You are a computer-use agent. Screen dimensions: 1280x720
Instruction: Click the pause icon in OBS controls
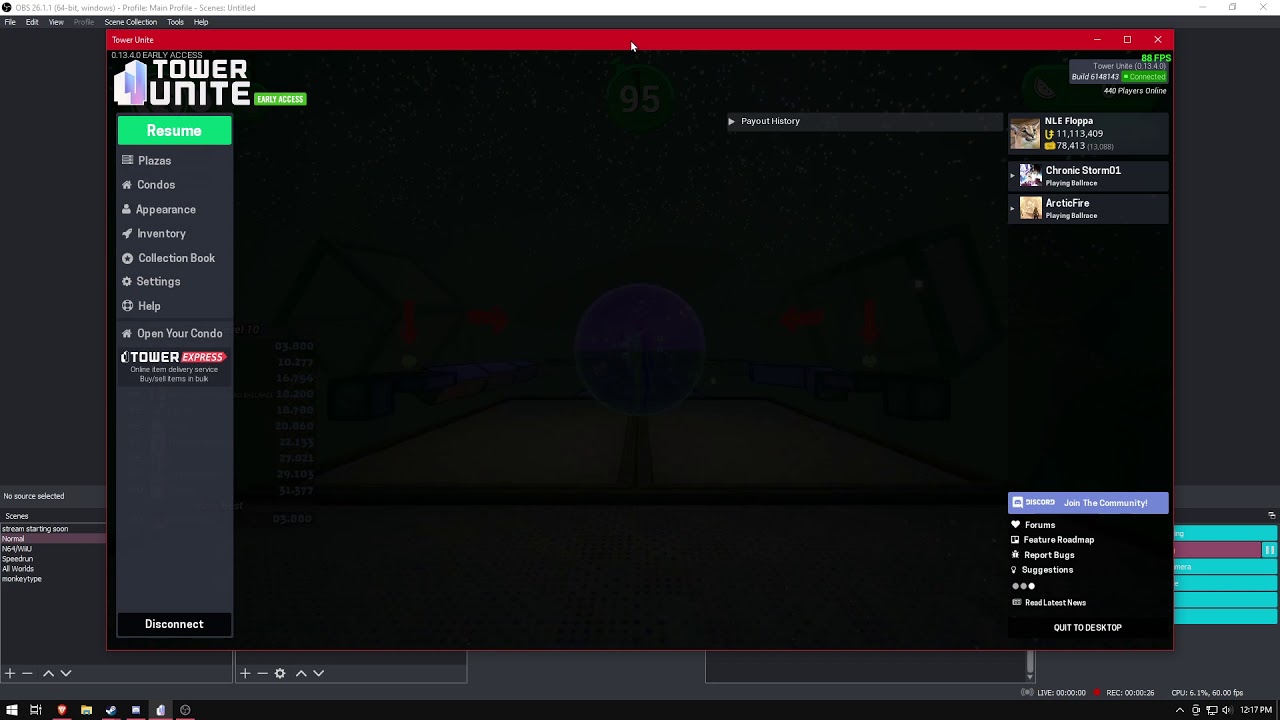1269,550
